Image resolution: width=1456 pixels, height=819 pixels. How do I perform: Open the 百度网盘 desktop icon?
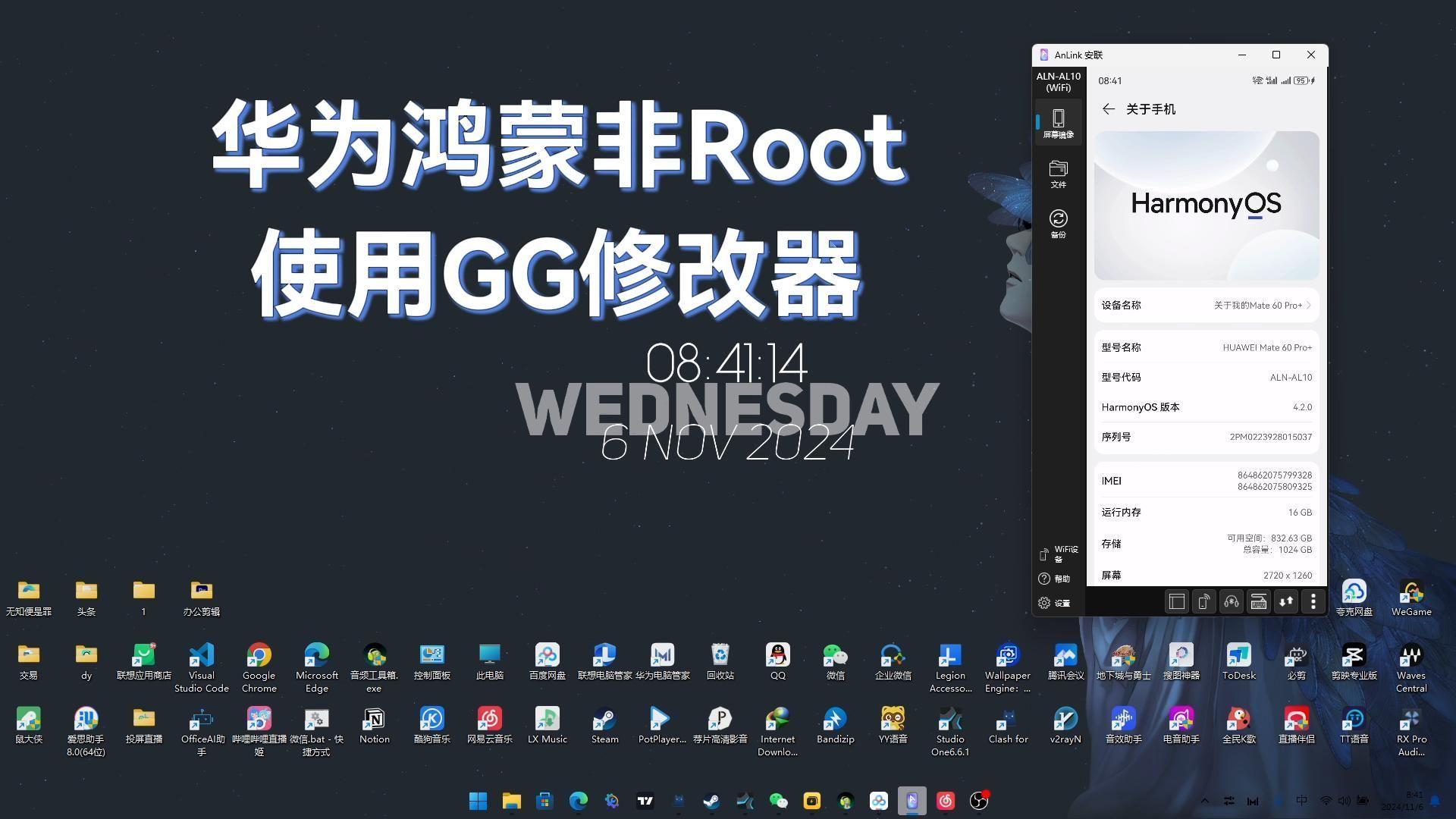pyautogui.click(x=547, y=661)
